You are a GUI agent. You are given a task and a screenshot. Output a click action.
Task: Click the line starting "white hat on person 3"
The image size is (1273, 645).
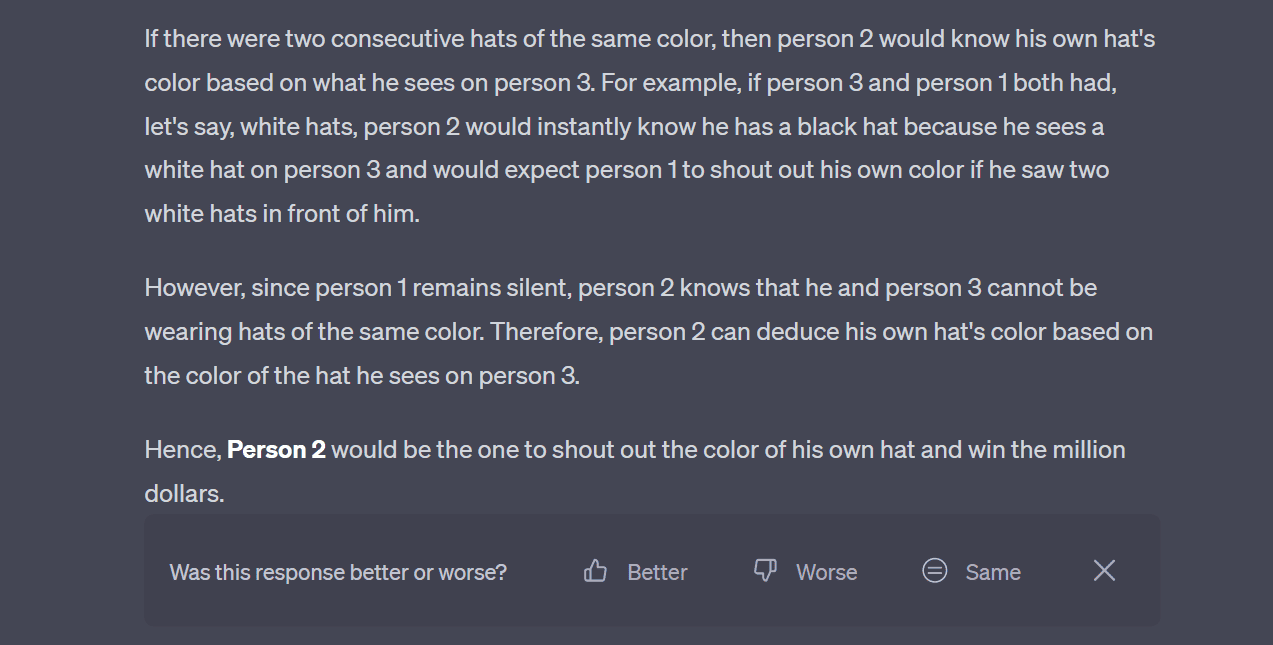pyautogui.click(x=626, y=170)
